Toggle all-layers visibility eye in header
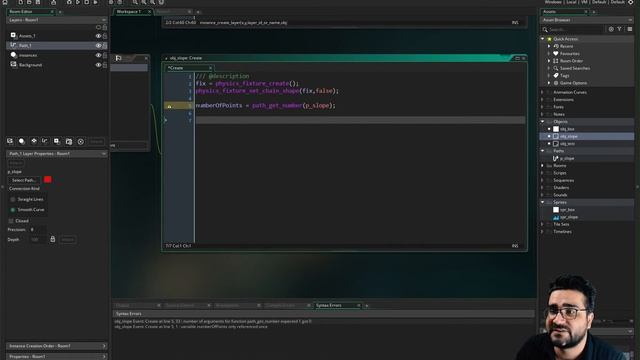640x360 pixels. click(98, 27)
